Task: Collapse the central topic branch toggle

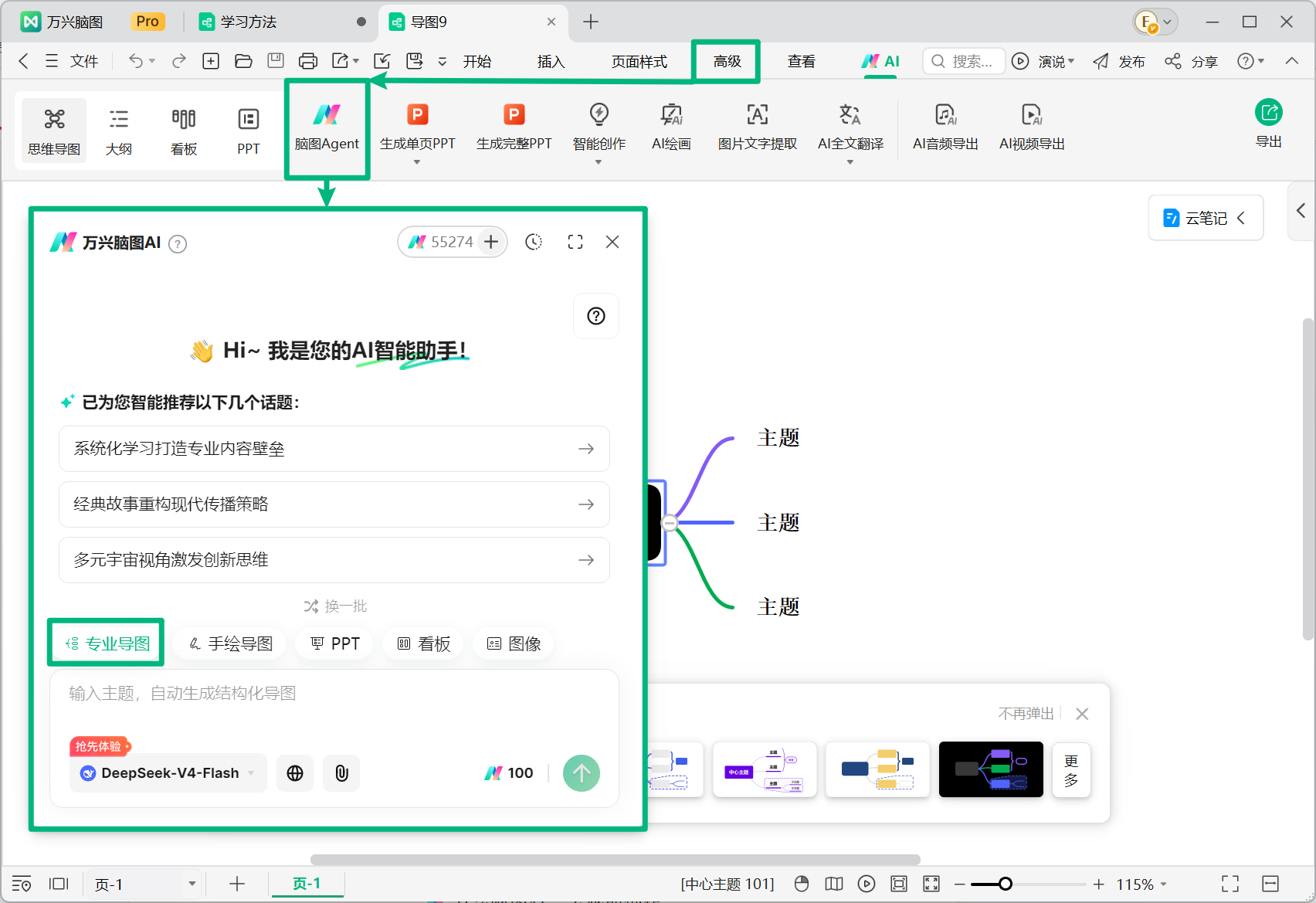Action: pyautogui.click(x=670, y=523)
